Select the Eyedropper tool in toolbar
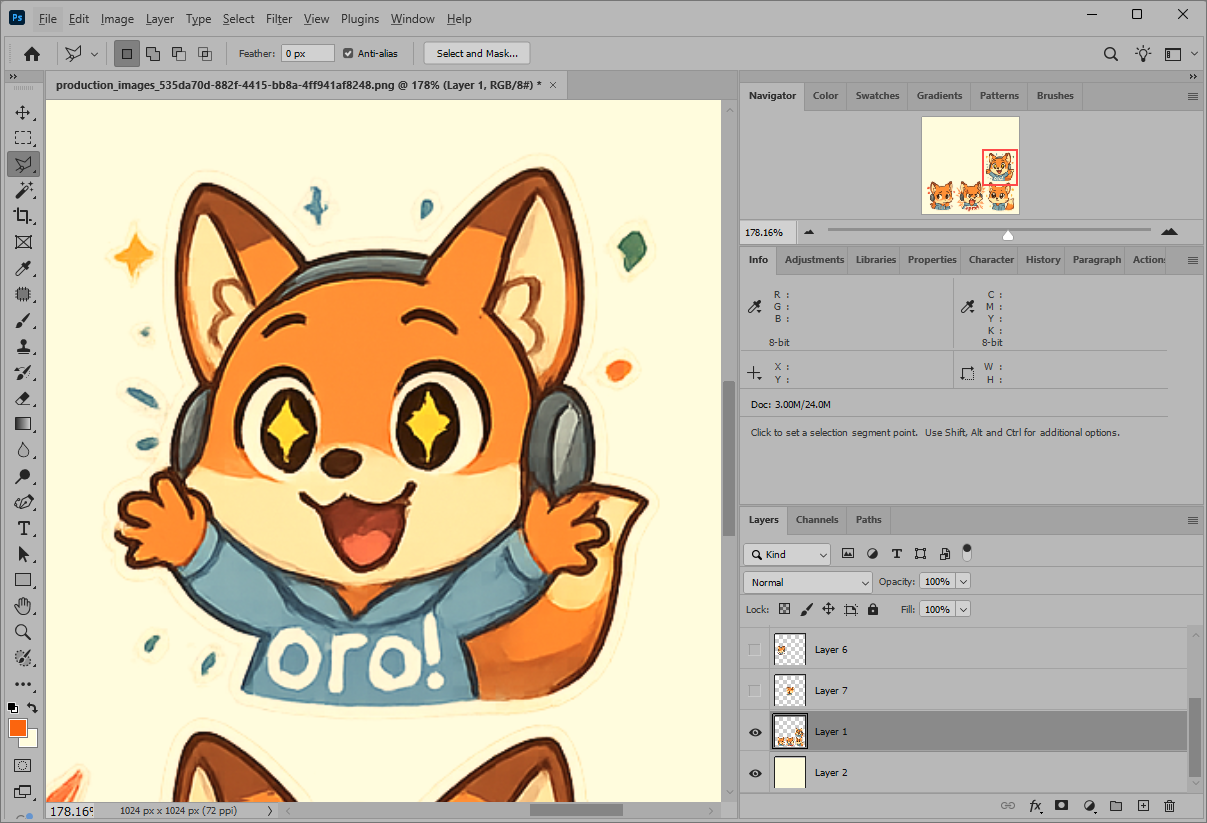Screen dimensions: 1207x823 pyautogui.click(x=23, y=268)
